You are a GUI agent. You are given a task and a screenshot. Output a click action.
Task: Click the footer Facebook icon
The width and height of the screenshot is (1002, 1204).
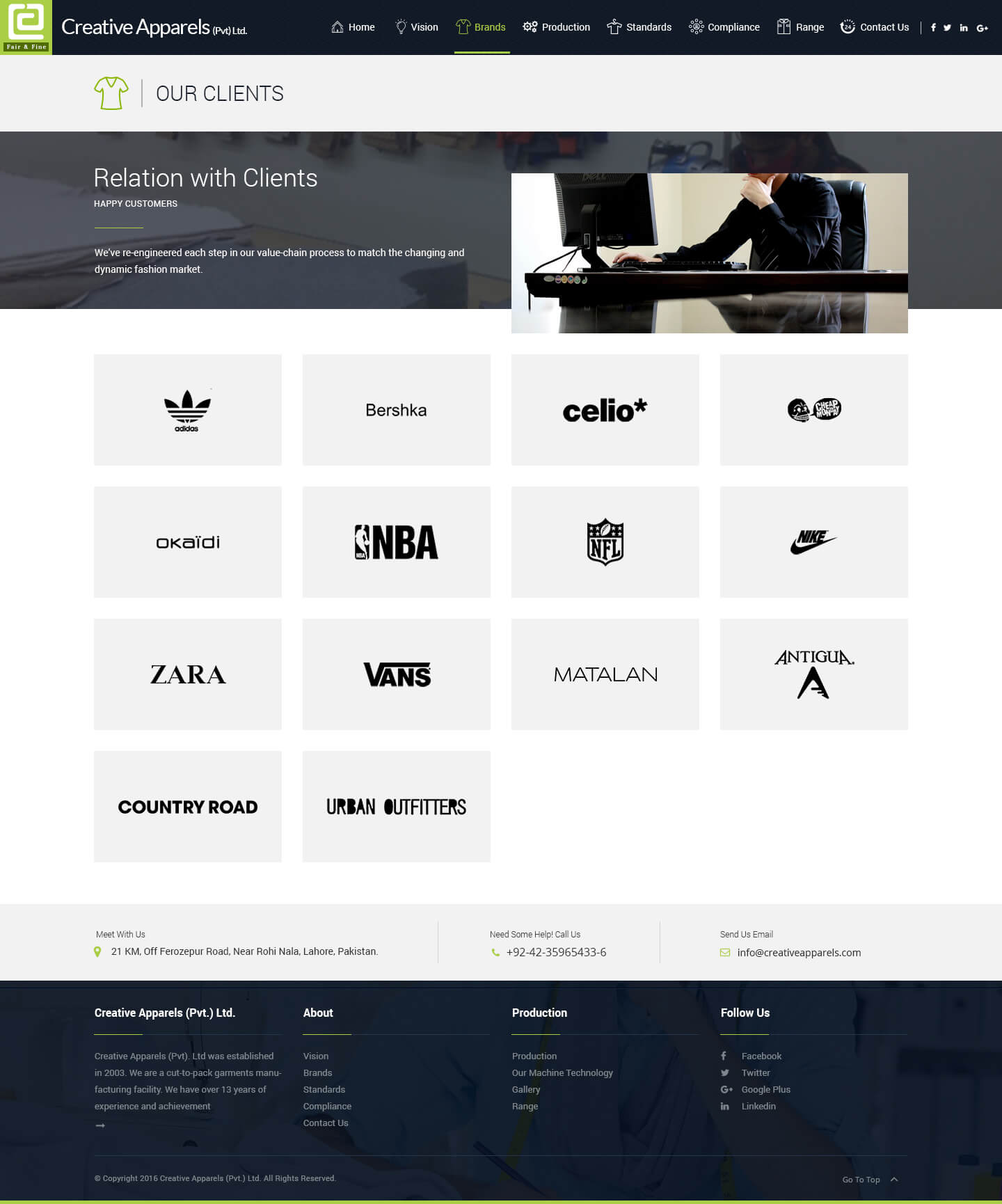pyautogui.click(x=724, y=1056)
